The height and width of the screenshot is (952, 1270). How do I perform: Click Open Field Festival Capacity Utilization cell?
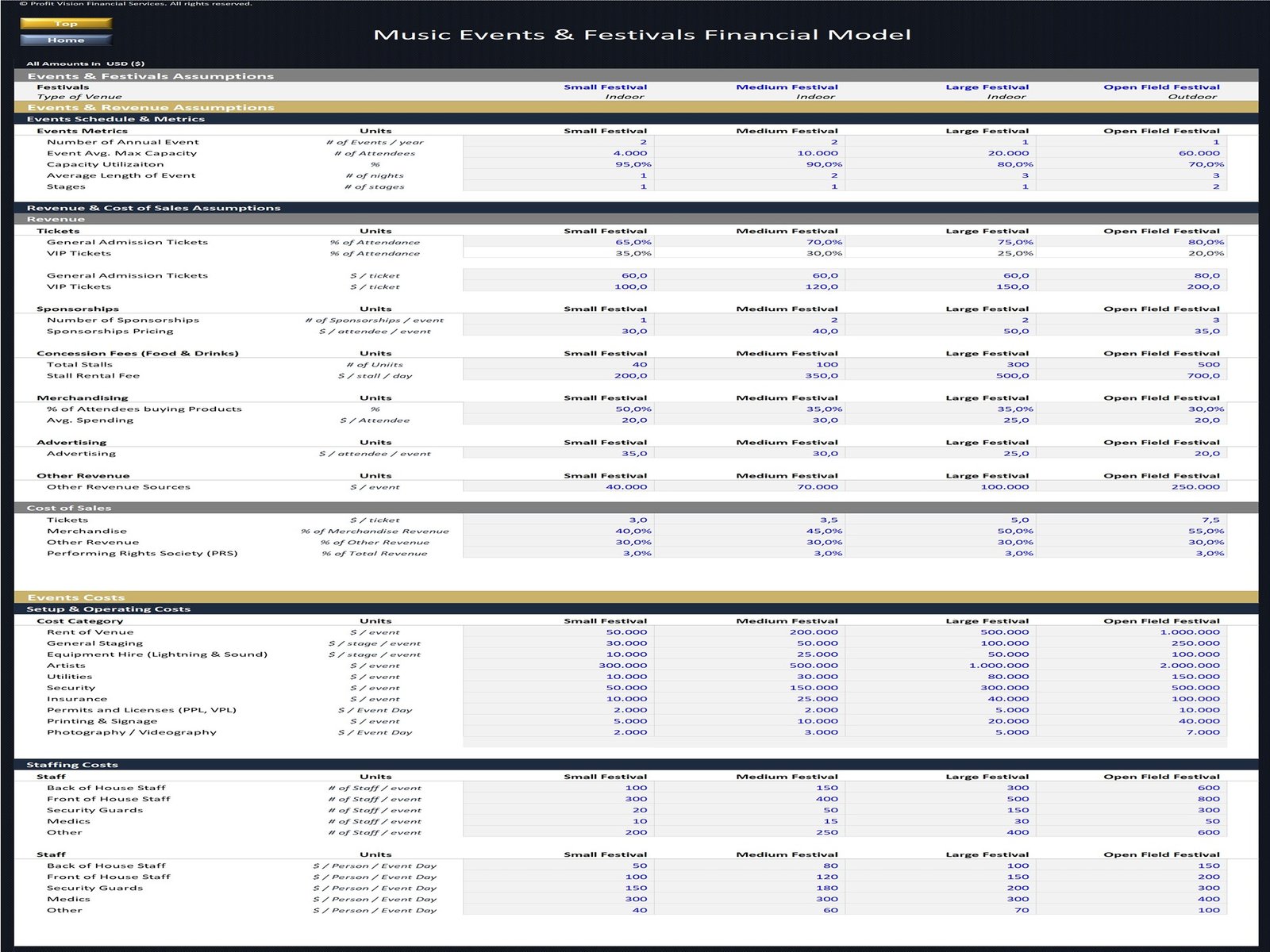[x=1131, y=164]
